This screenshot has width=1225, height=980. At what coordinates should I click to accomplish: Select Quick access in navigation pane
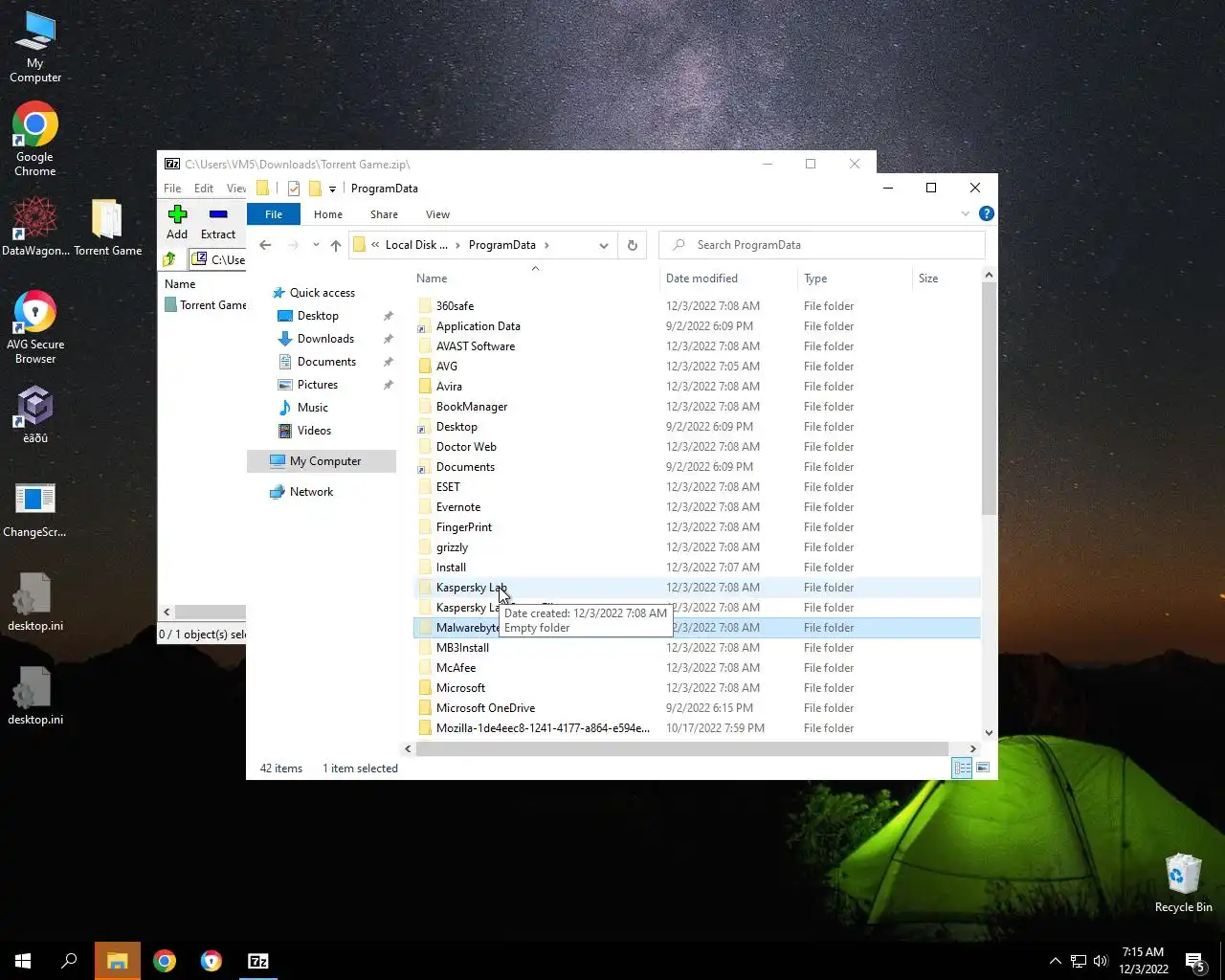323,293
